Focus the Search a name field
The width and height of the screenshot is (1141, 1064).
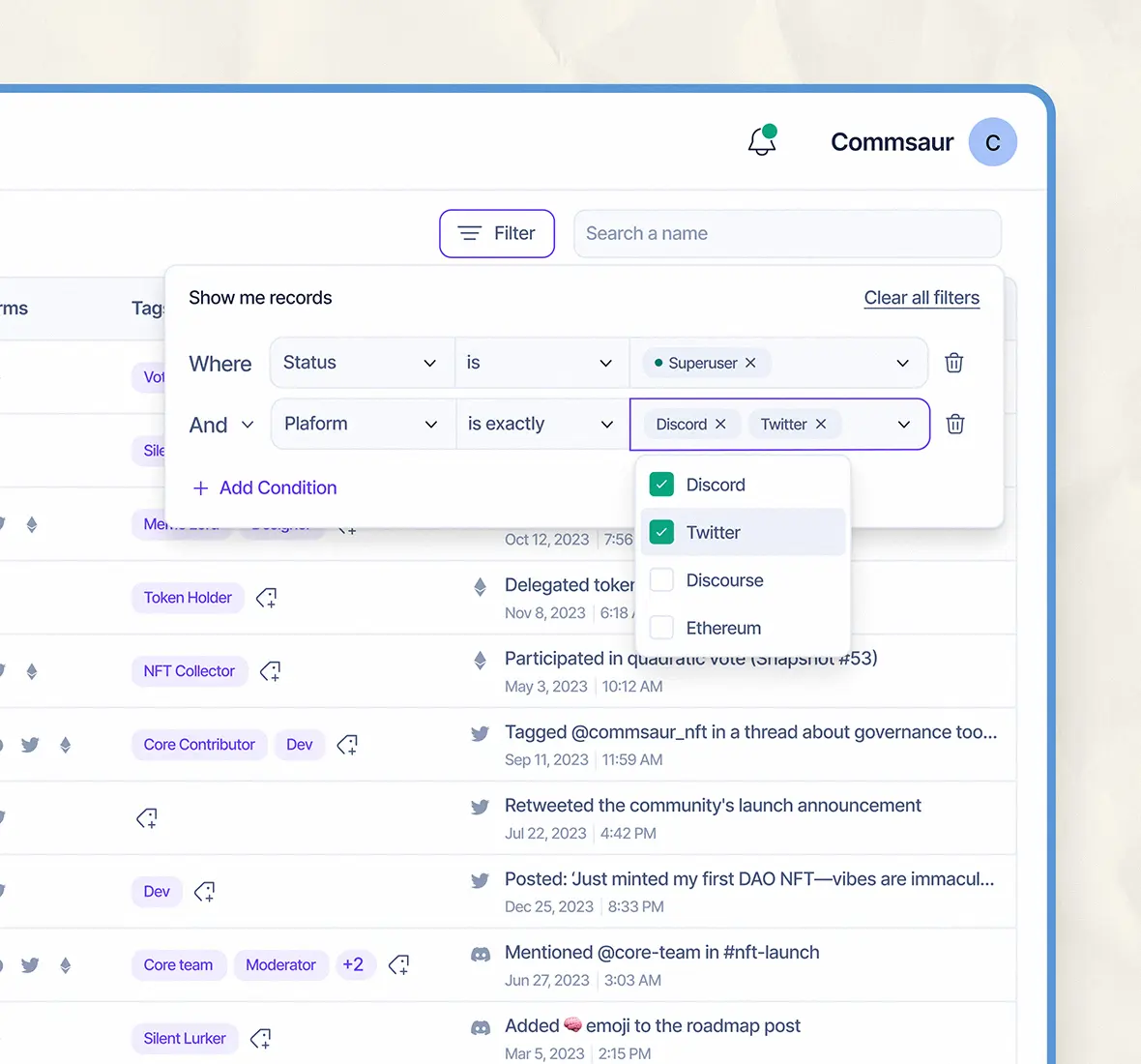tap(787, 234)
